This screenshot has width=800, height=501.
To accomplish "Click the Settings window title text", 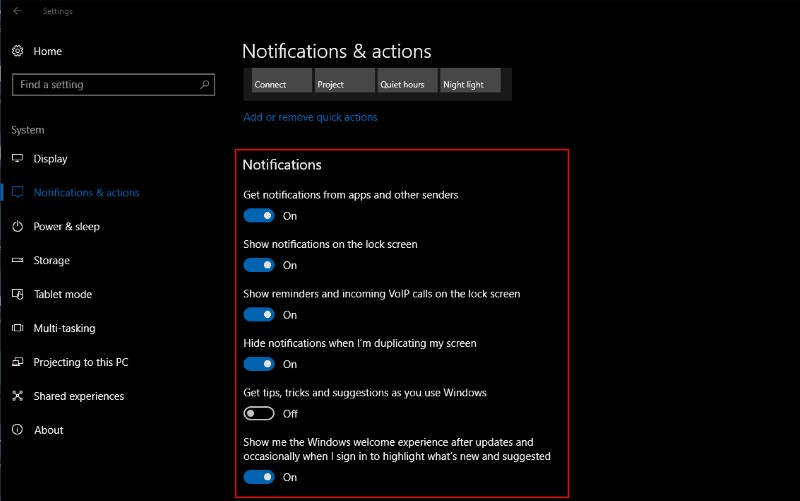I will 58,11.
